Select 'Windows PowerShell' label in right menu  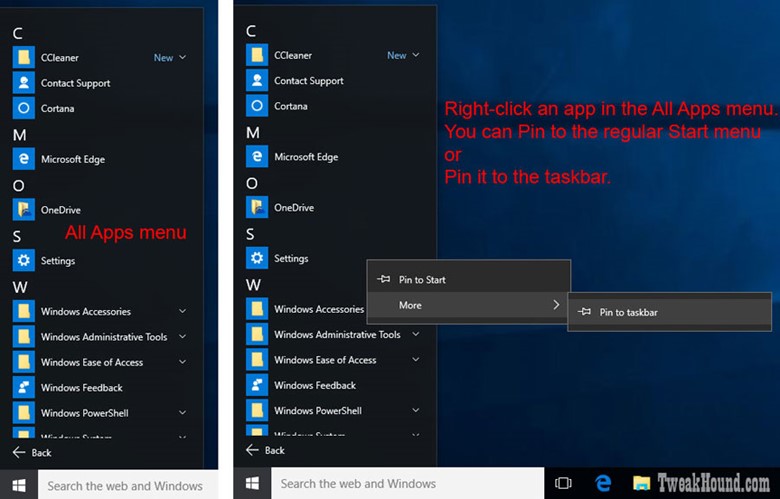[x=318, y=410]
